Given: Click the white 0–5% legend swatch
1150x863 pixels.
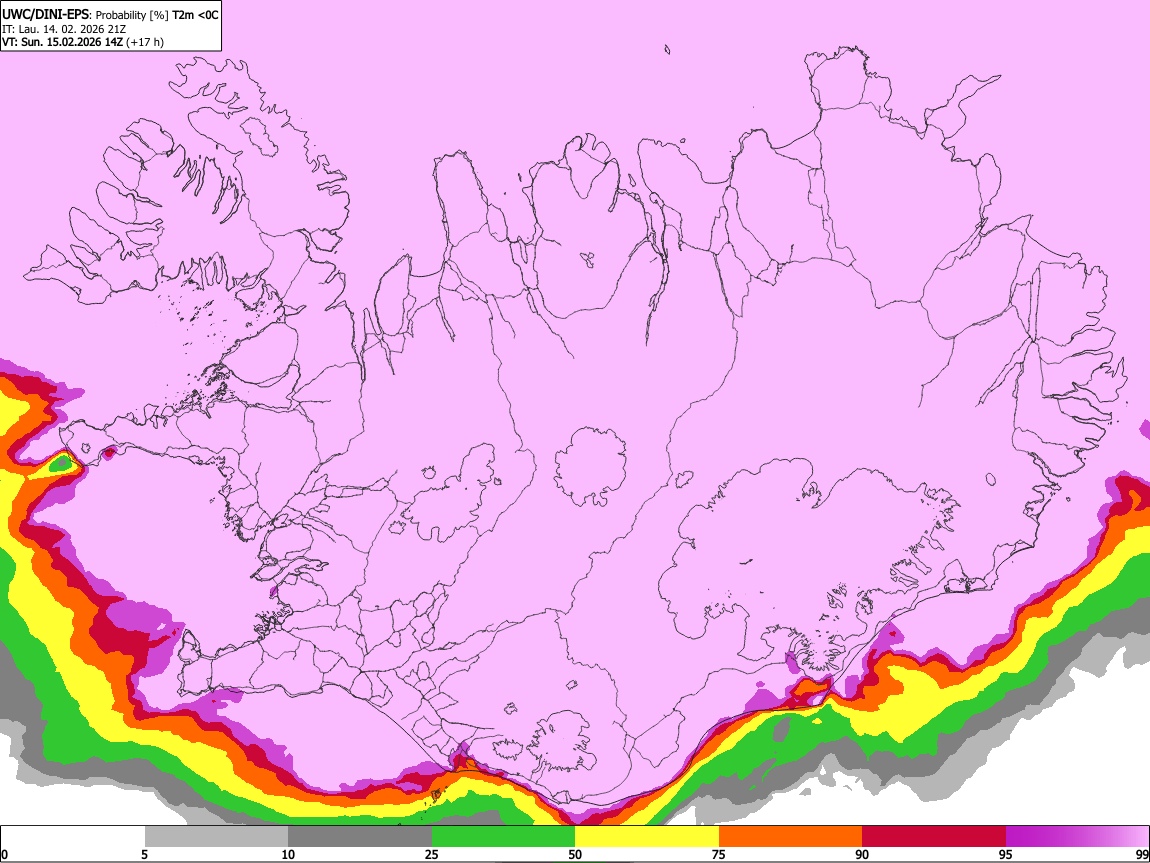Looking at the screenshot, I should (x=73, y=836).
